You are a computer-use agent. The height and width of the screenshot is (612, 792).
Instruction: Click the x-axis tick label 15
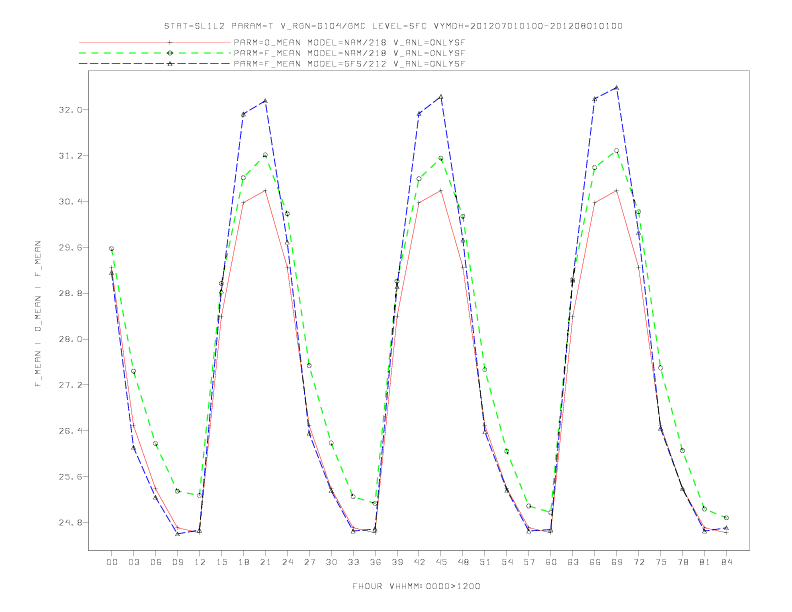pyautogui.click(x=221, y=562)
